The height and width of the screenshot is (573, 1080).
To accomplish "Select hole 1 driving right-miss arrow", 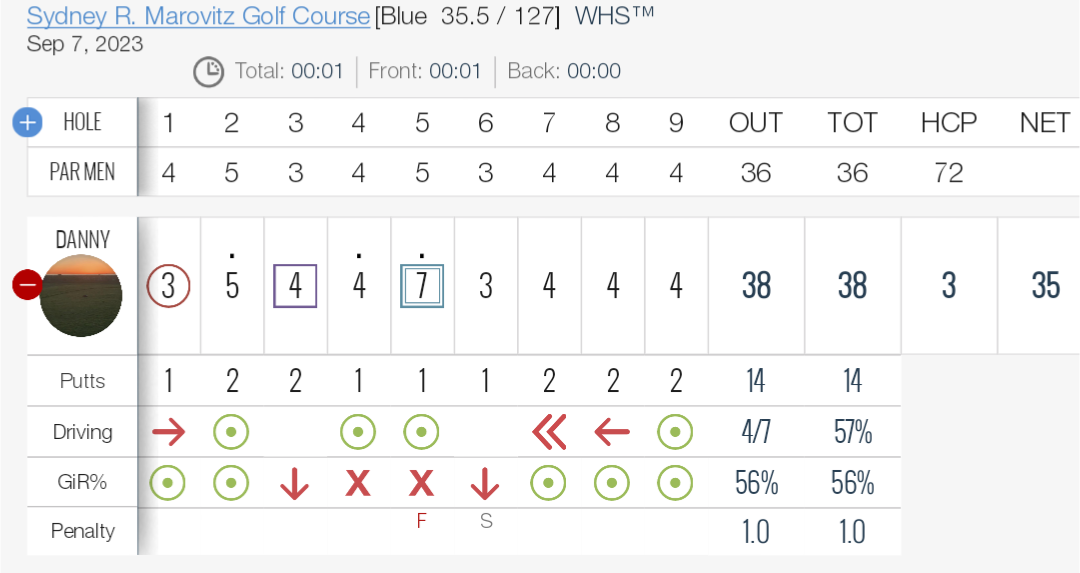I will click(x=169, y=433).
